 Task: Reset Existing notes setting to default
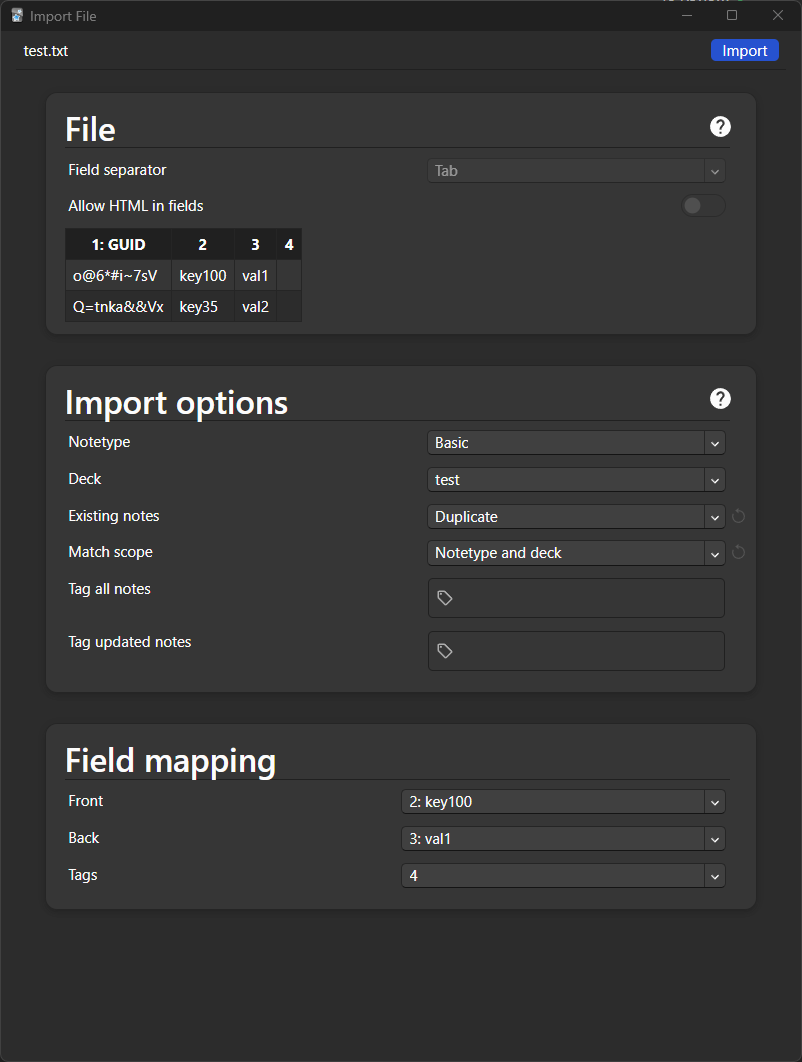(739, 517)
